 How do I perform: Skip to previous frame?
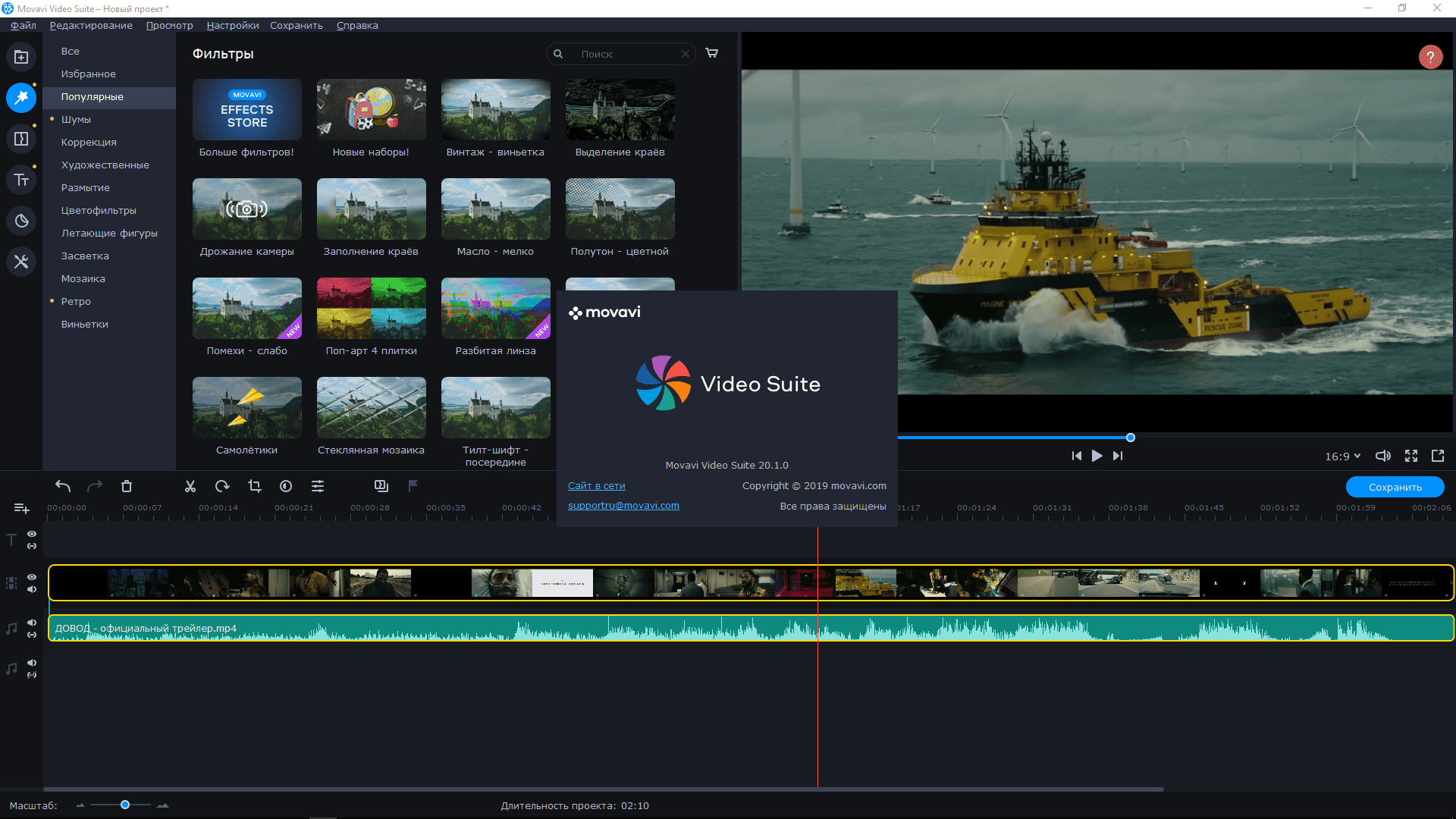coord(1076,456)
